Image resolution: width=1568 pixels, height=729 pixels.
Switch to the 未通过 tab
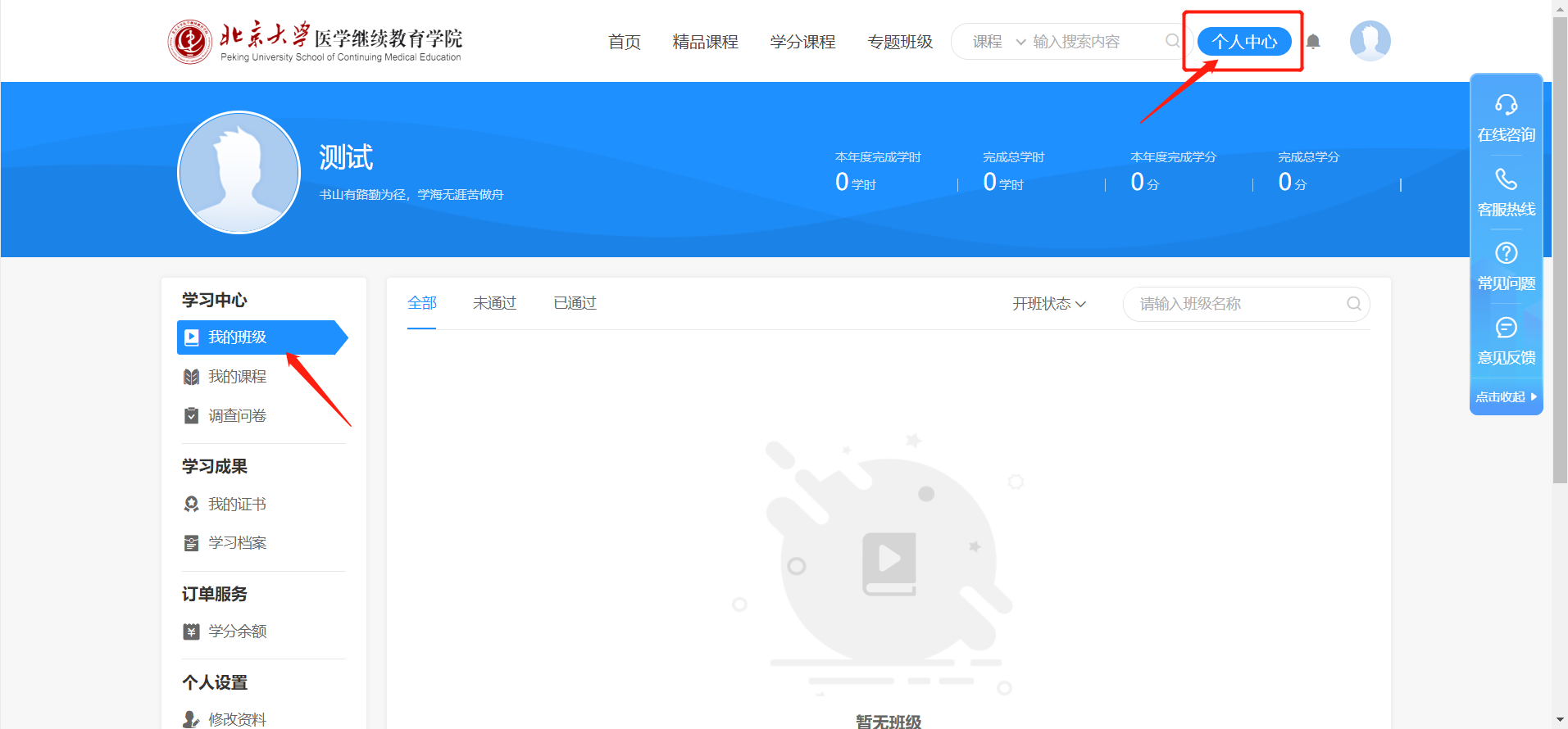tap(495, 303)
